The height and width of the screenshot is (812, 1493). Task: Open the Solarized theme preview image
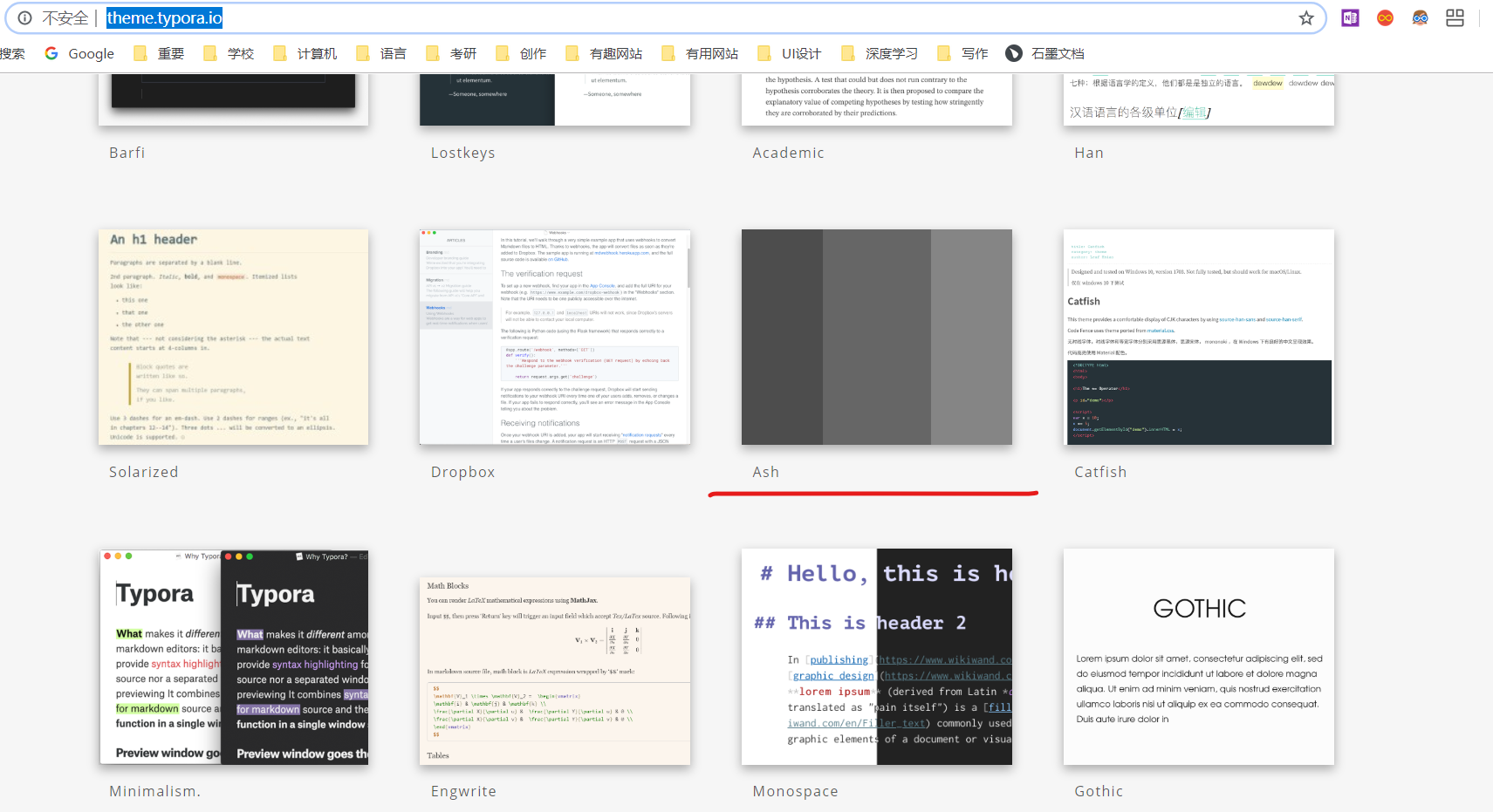tap(233, 338)
